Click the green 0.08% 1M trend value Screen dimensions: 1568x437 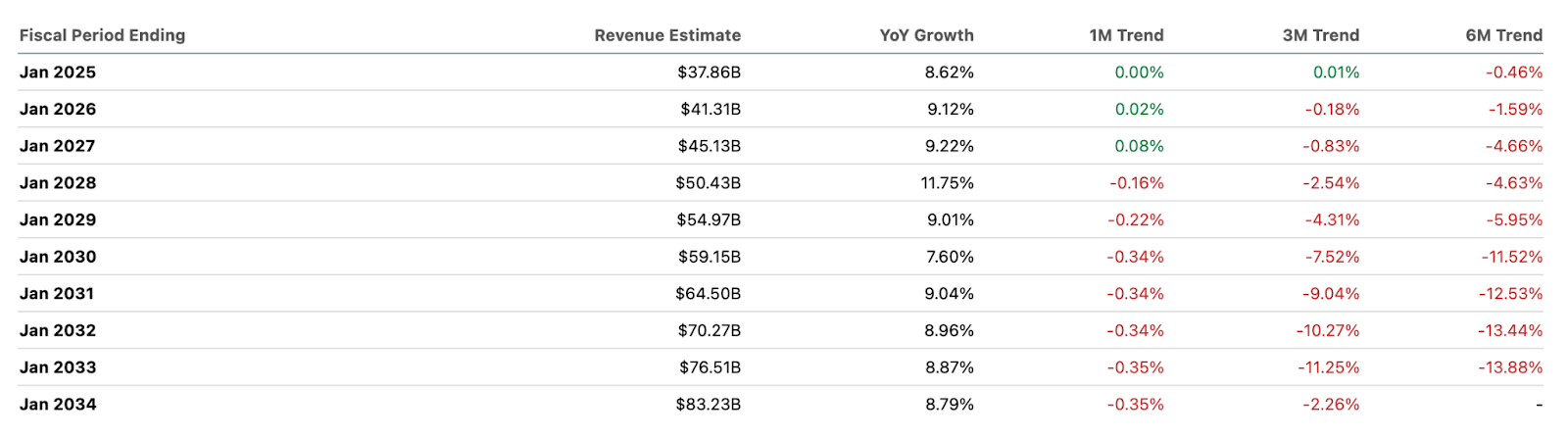(x=1139, y=146)
